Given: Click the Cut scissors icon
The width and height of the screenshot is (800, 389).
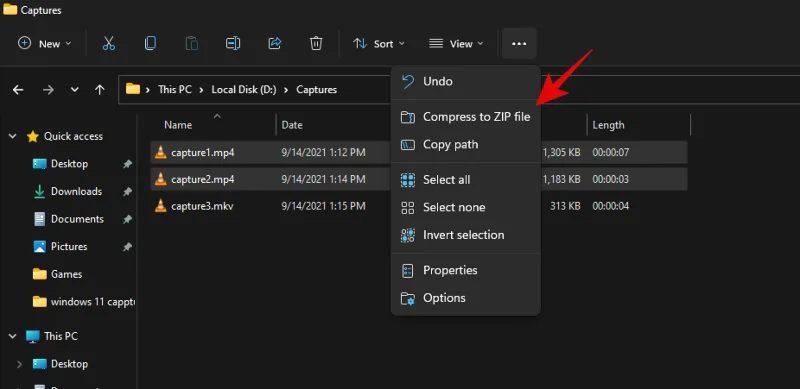Looking at the screenshot, I should click(x=109, y=43).
